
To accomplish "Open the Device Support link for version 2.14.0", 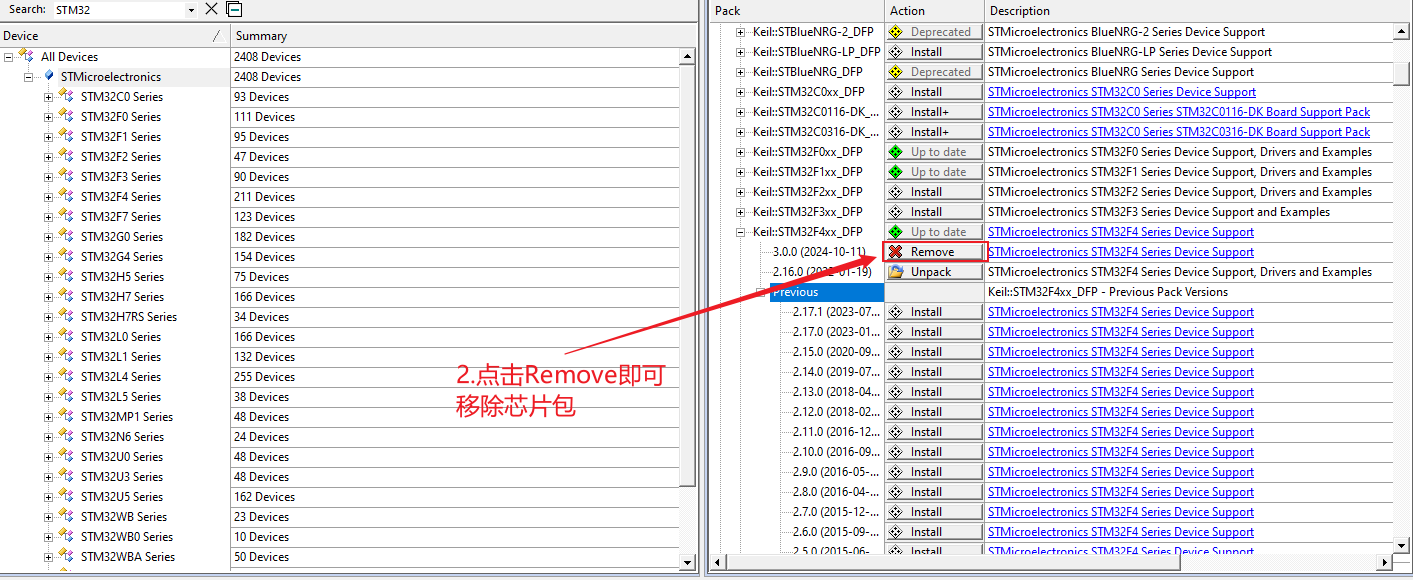I will coord(1121,372).
